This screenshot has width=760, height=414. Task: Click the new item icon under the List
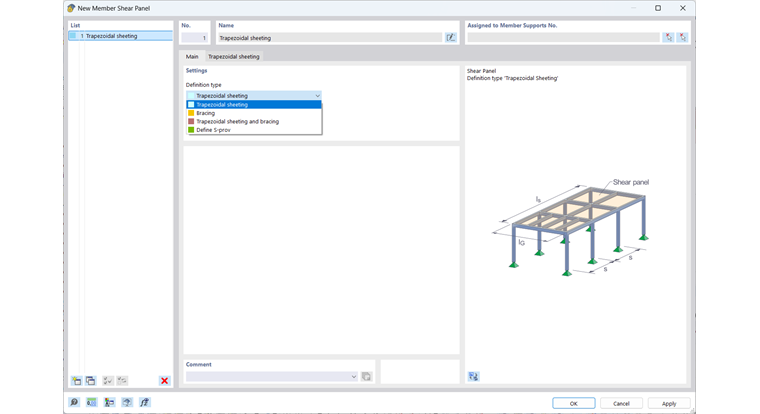[76, 381]
